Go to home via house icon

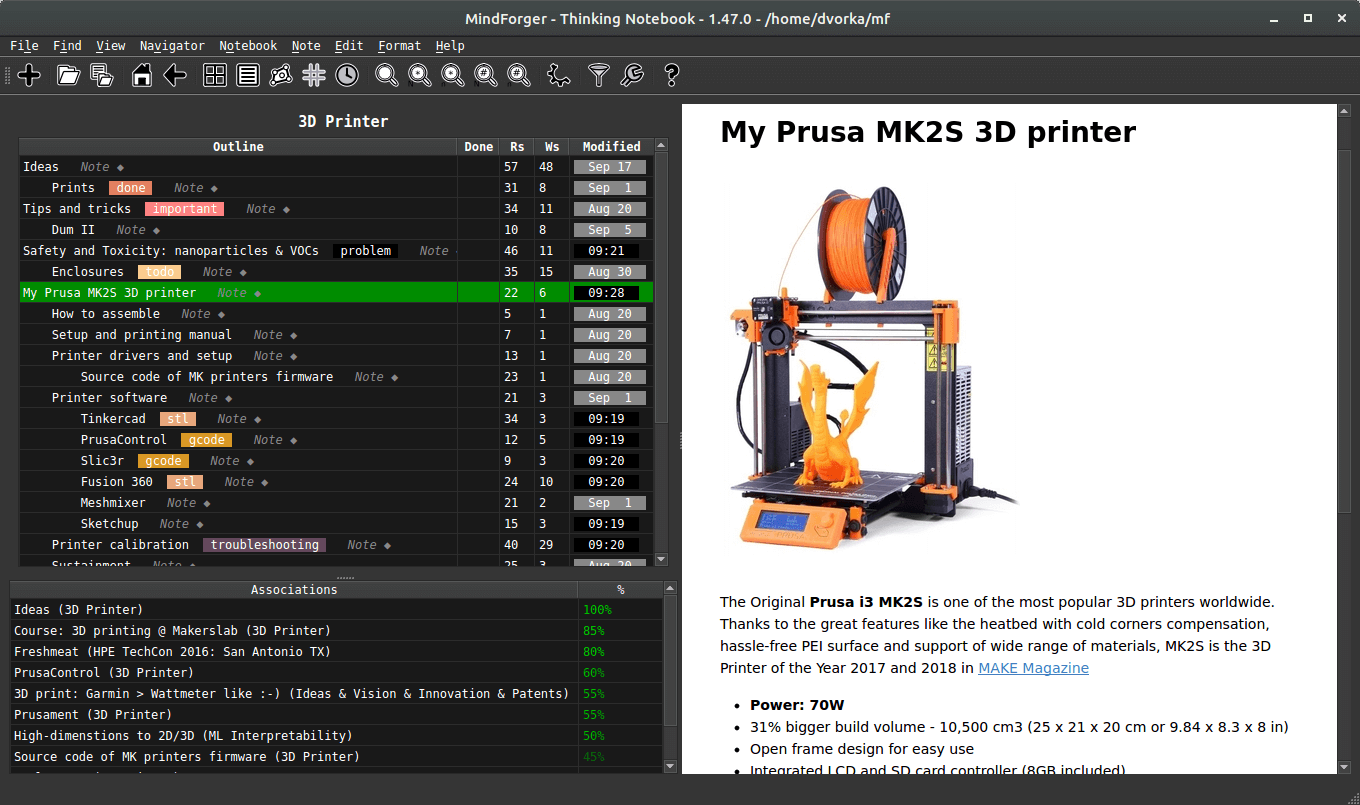(142, 75)
